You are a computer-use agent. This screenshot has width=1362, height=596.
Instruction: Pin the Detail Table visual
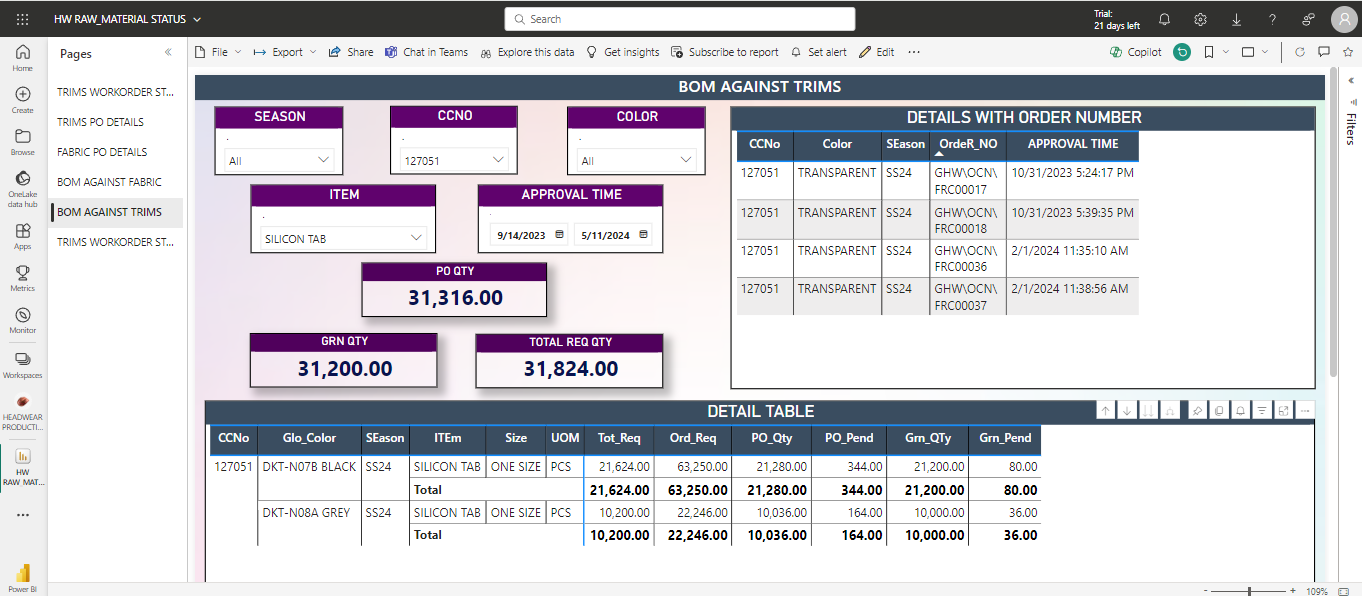[1196, 410]
